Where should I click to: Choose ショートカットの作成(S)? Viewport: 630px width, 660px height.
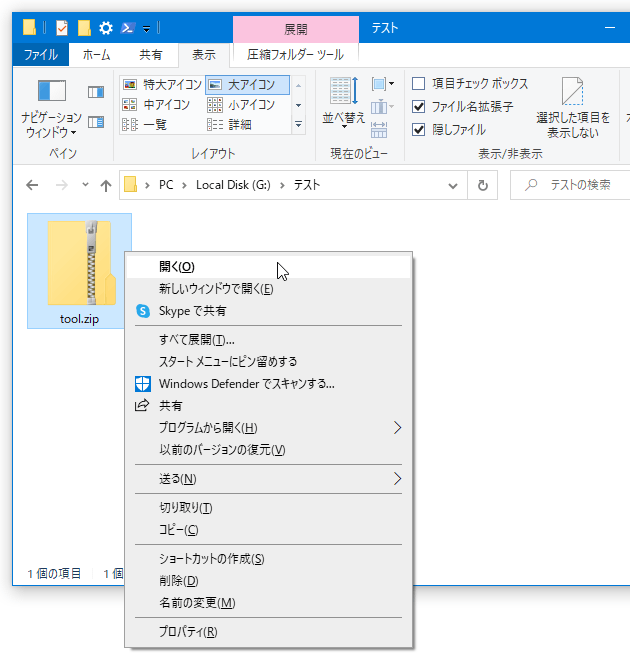(x=268, y=559)
